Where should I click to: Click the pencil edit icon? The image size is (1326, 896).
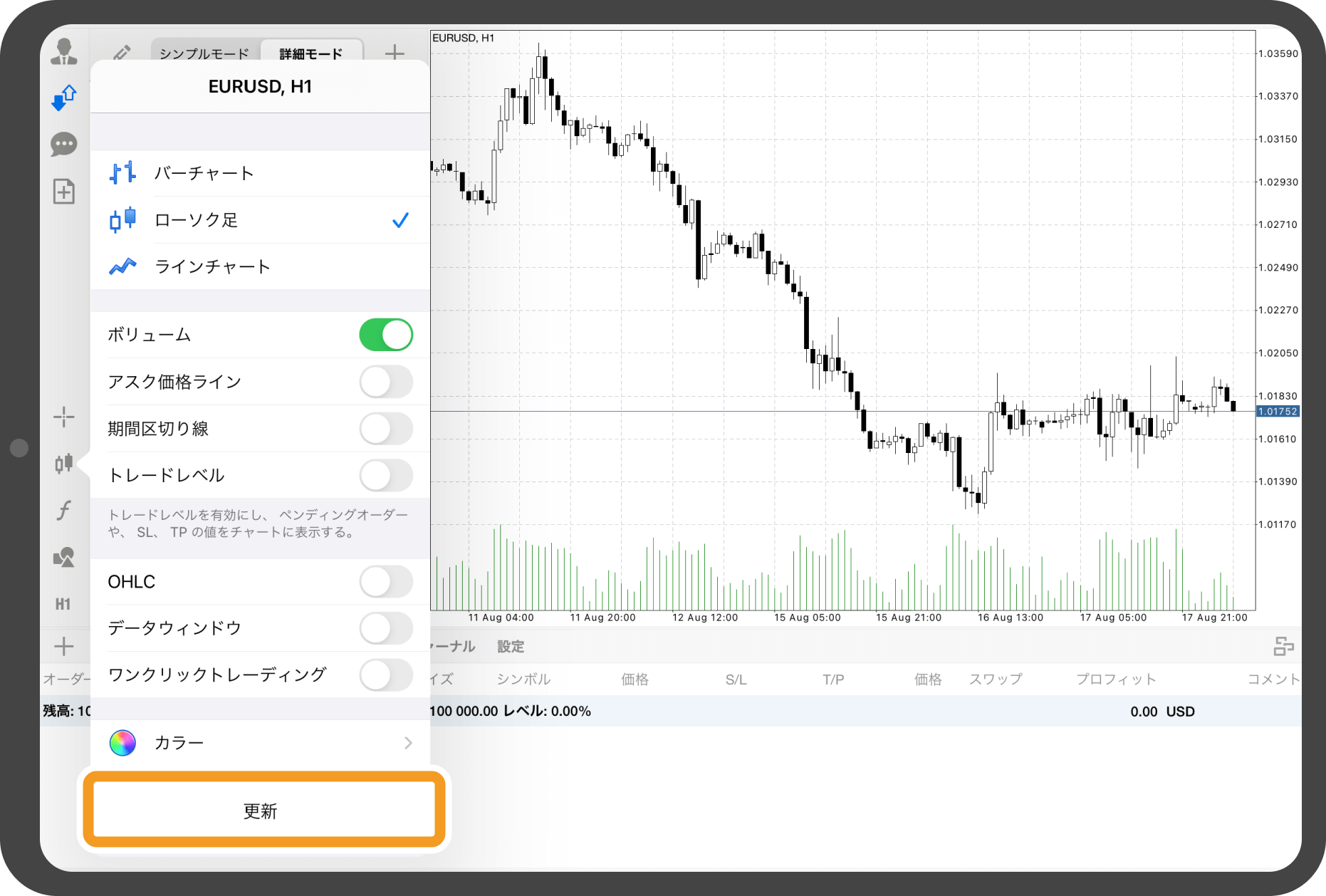122,53
